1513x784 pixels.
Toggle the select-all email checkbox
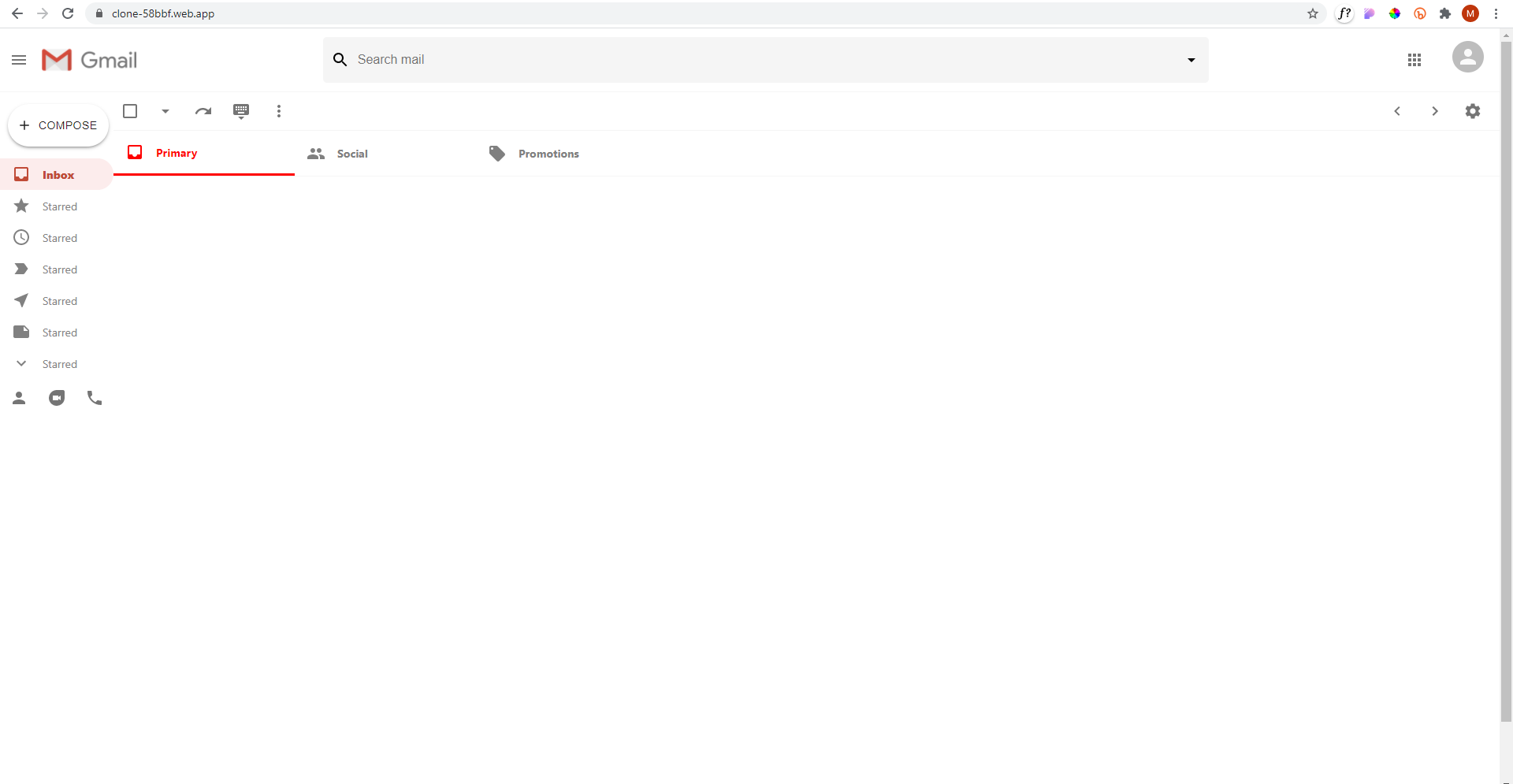click(130, 111)
